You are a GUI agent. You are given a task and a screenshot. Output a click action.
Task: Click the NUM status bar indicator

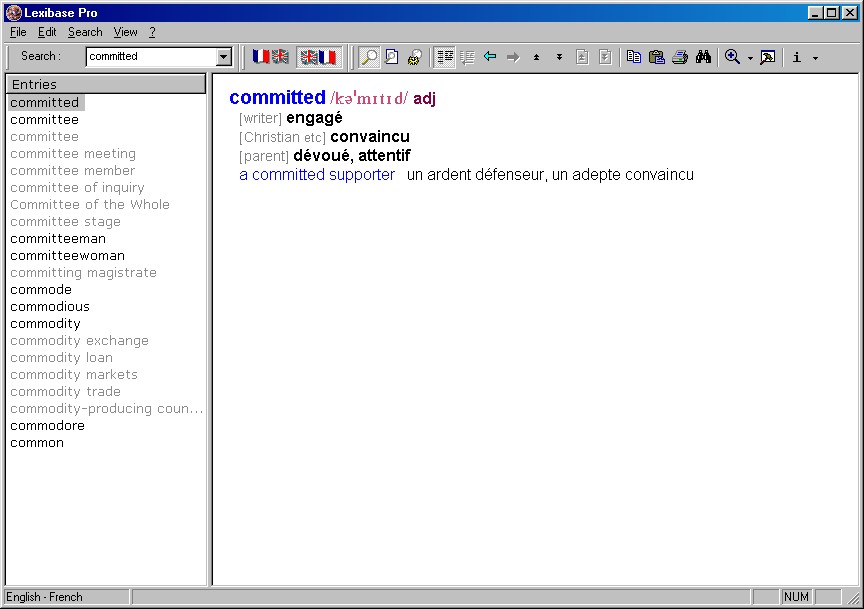pyautogui.click(x=796, y=597)
